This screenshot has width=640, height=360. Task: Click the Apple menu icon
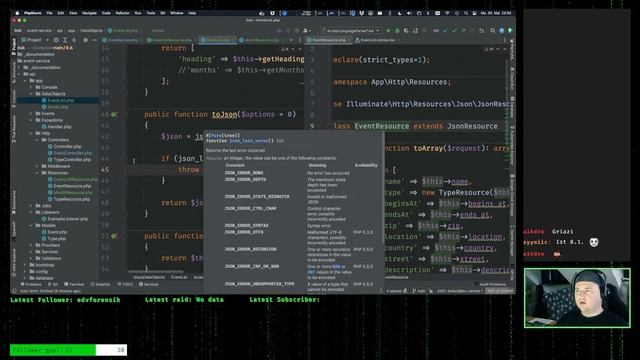coord(17,13)
